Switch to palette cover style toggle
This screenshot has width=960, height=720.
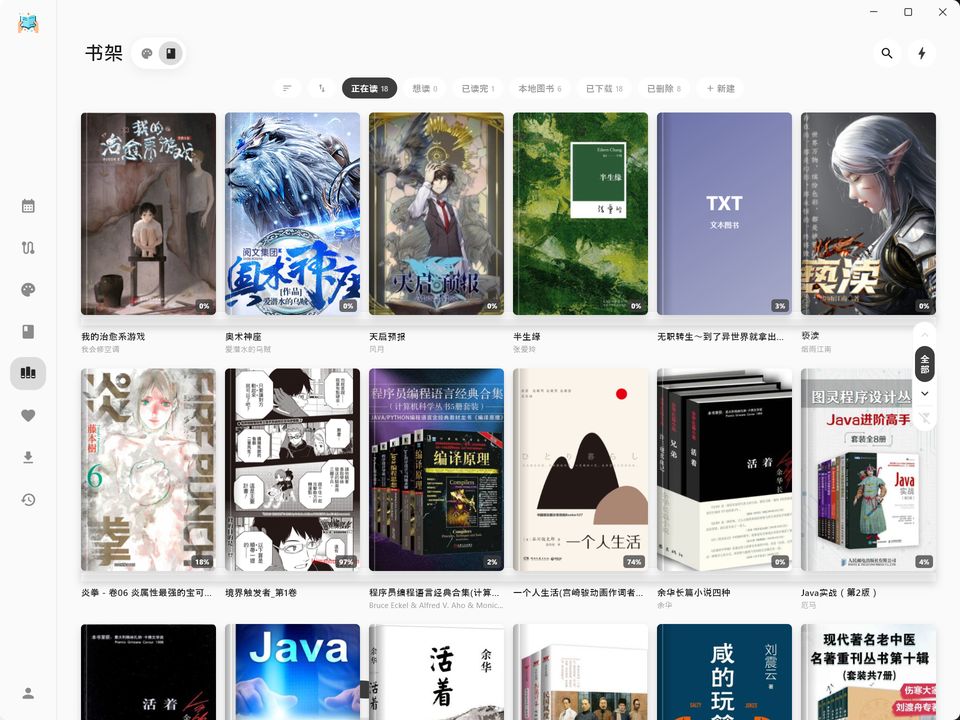(x=147, y=53)
